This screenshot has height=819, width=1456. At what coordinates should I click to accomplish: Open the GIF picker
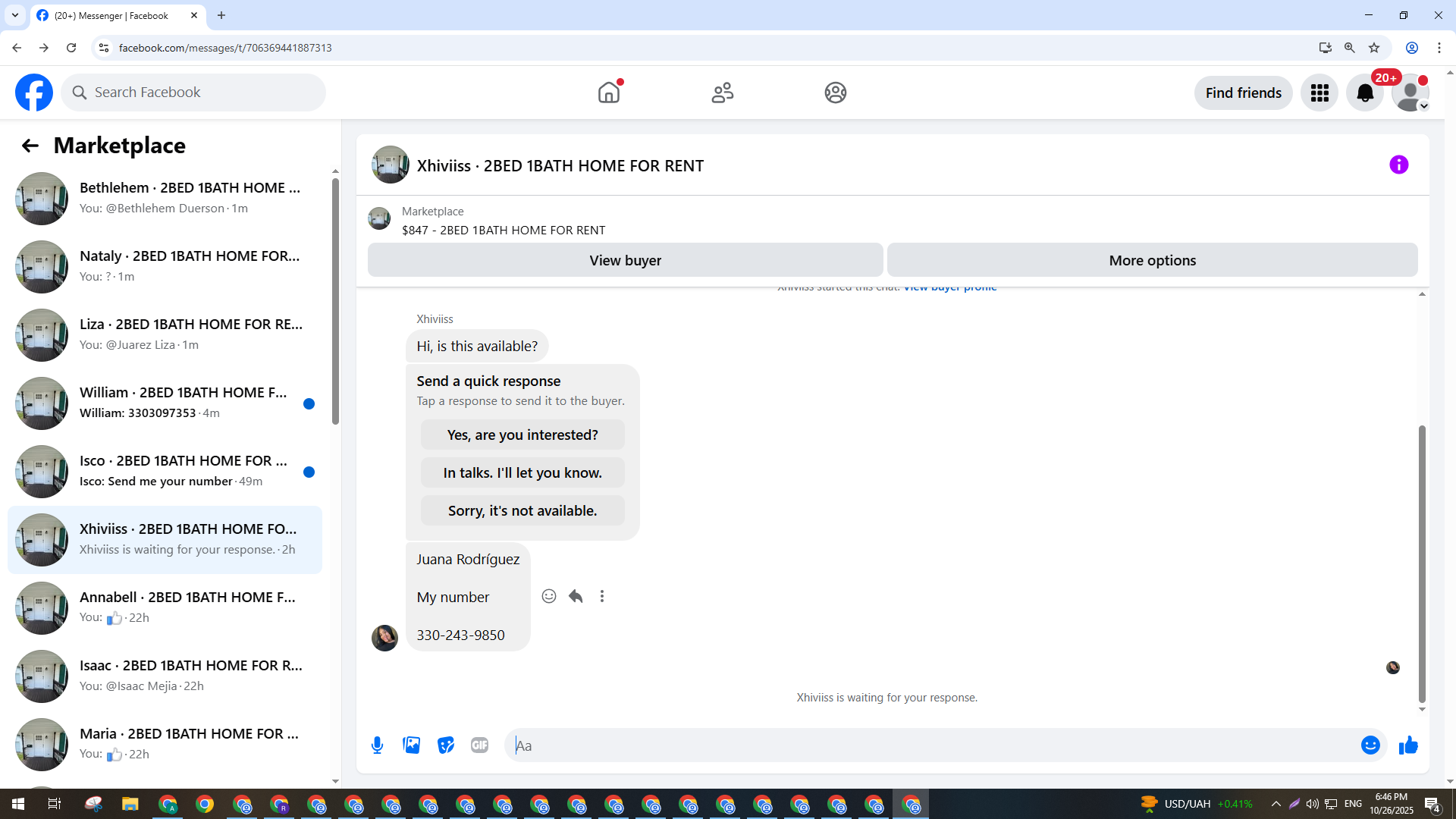point(479,745)
